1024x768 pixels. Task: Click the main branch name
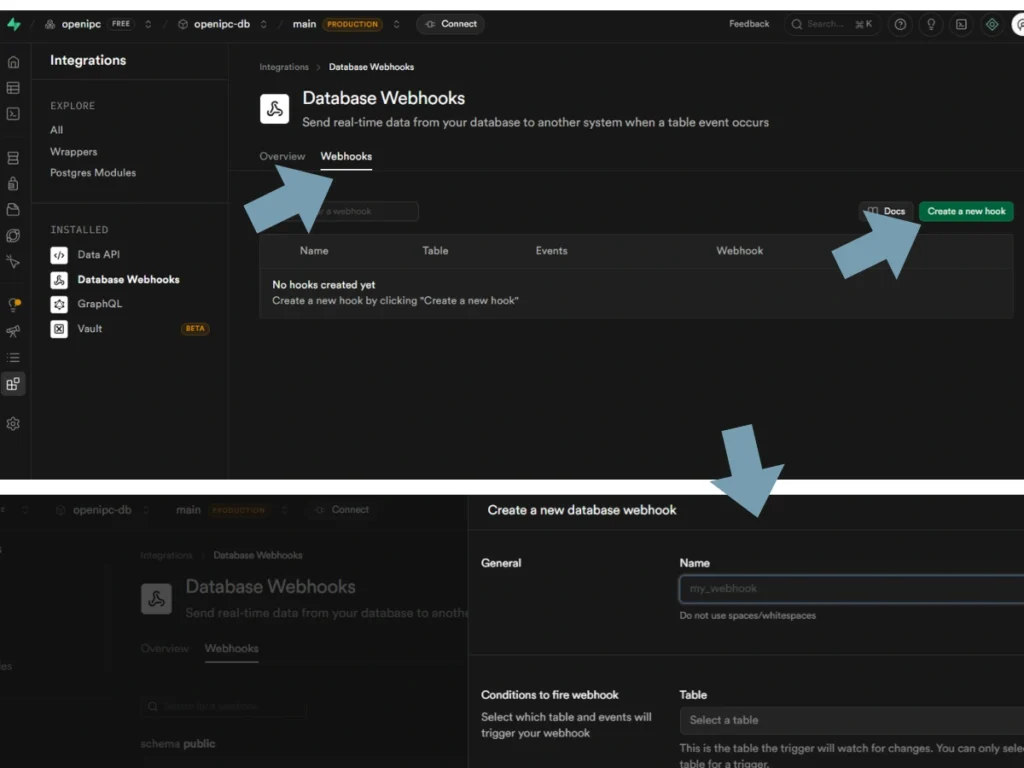(304, 24)
